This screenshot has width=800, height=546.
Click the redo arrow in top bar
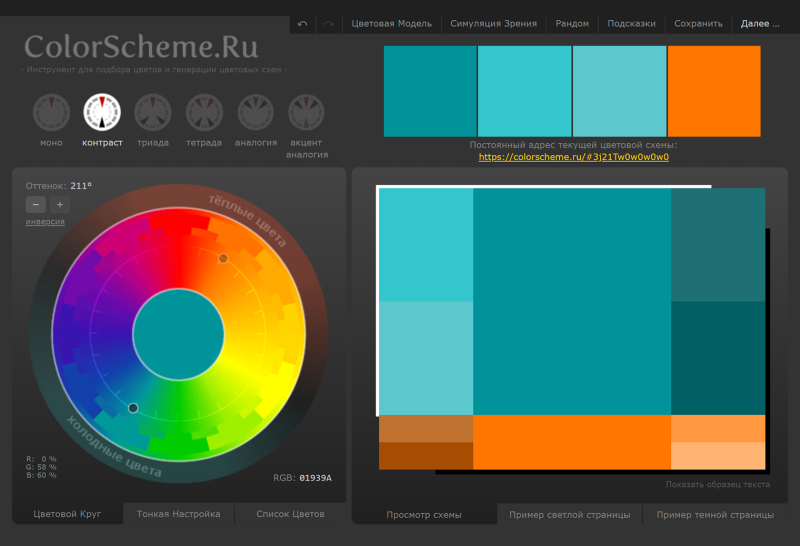tap(329, 23)
